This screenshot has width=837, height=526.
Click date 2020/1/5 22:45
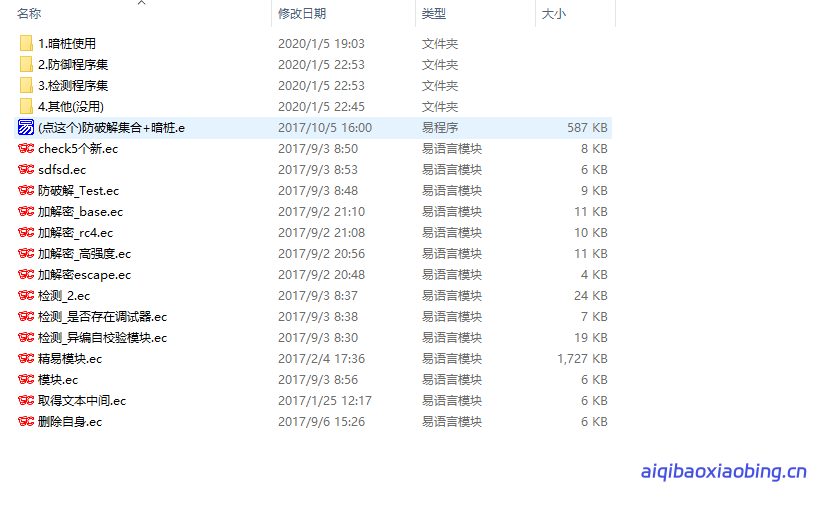[321, 106]
